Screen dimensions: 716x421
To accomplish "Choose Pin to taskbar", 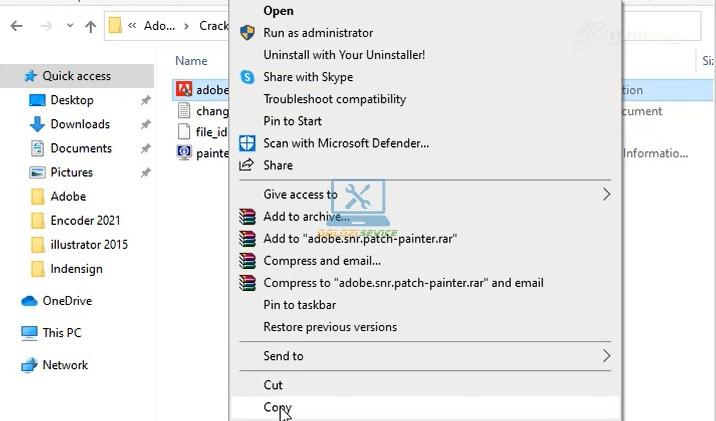I will coord(299,305).
